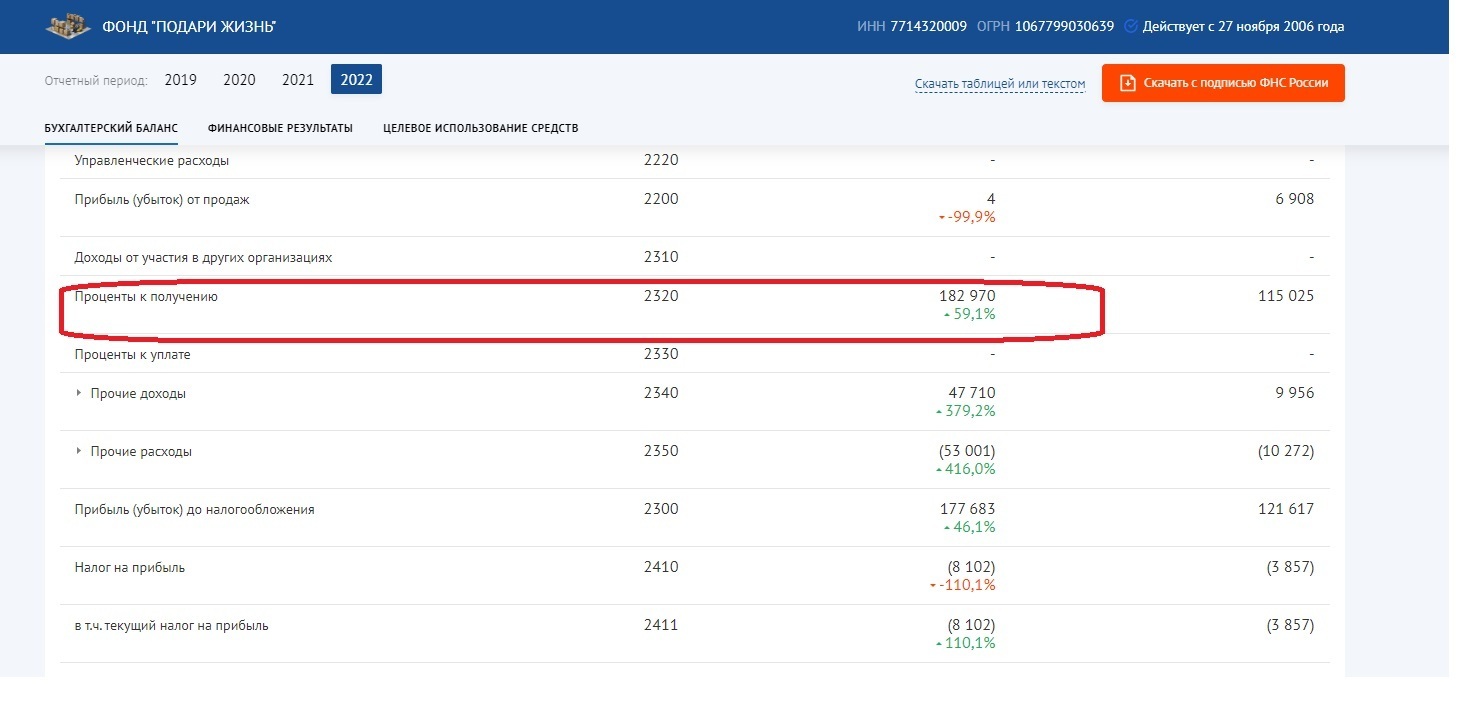
Task: Click the Проценты к получению row label
Action: pos(146,297)
